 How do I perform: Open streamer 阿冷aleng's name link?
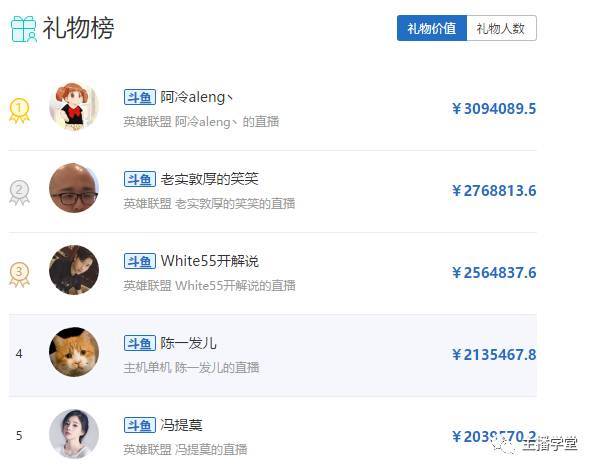point(196,97)
